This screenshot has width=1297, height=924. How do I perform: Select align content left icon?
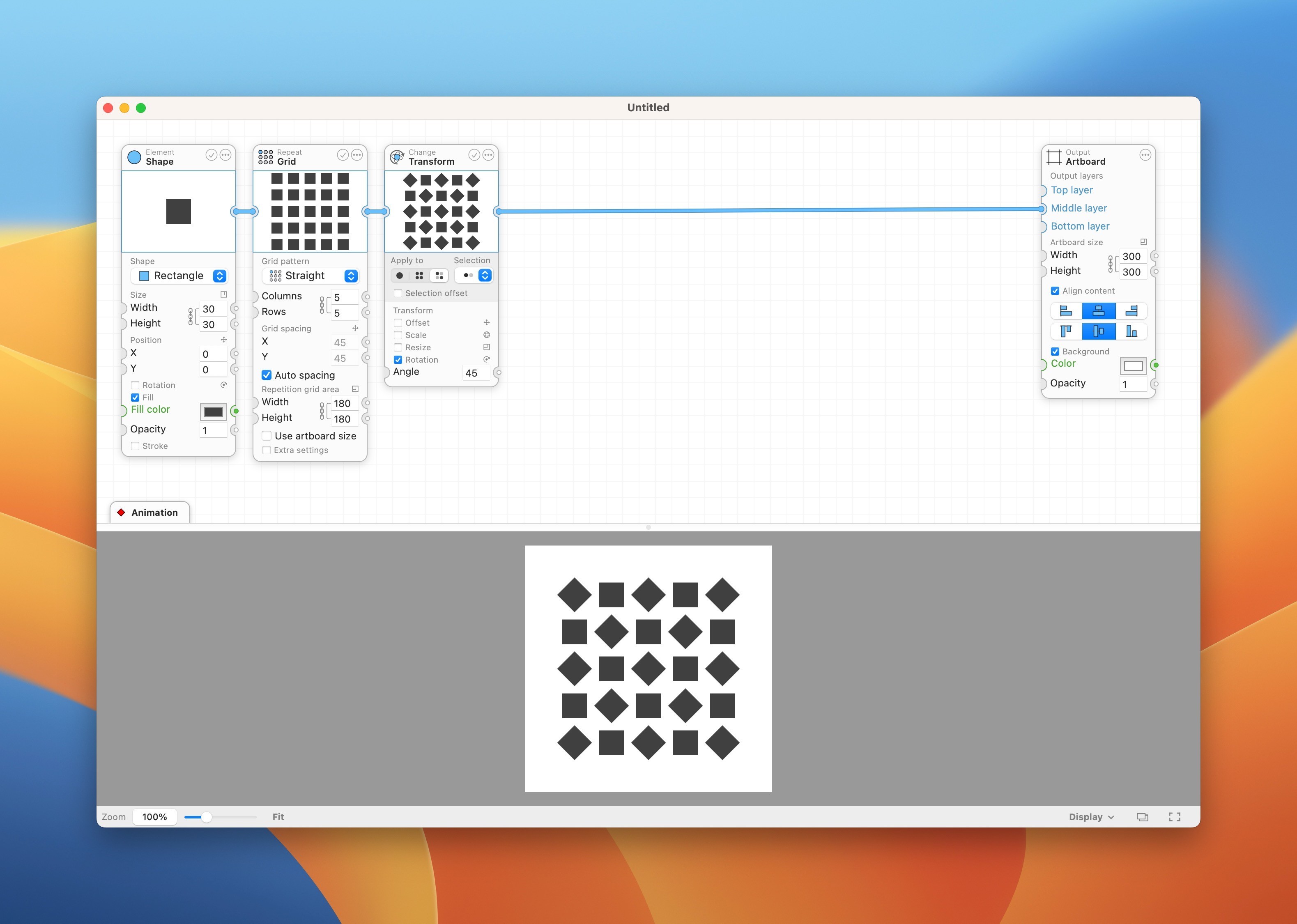1066,310
